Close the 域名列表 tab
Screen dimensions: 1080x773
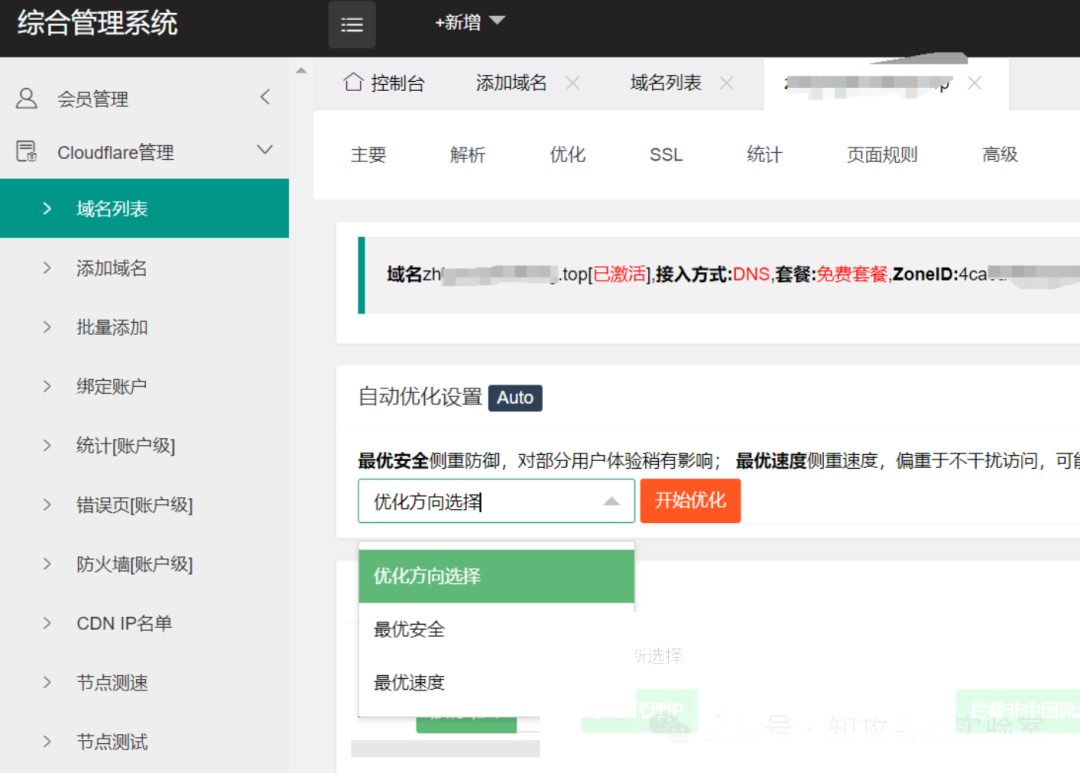[x=727, y=83]
